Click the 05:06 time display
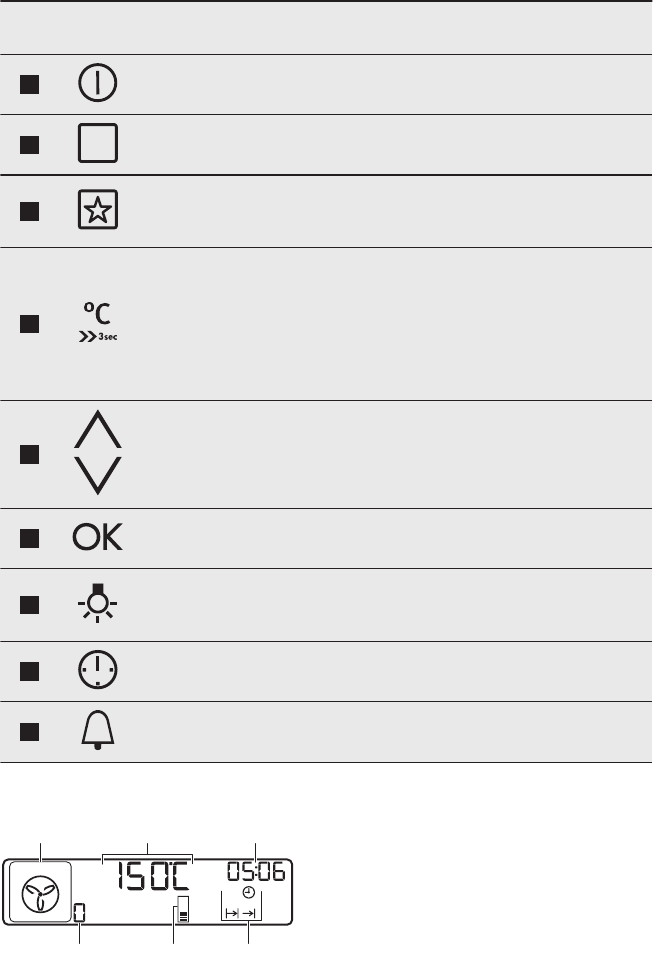 (255, 873)
